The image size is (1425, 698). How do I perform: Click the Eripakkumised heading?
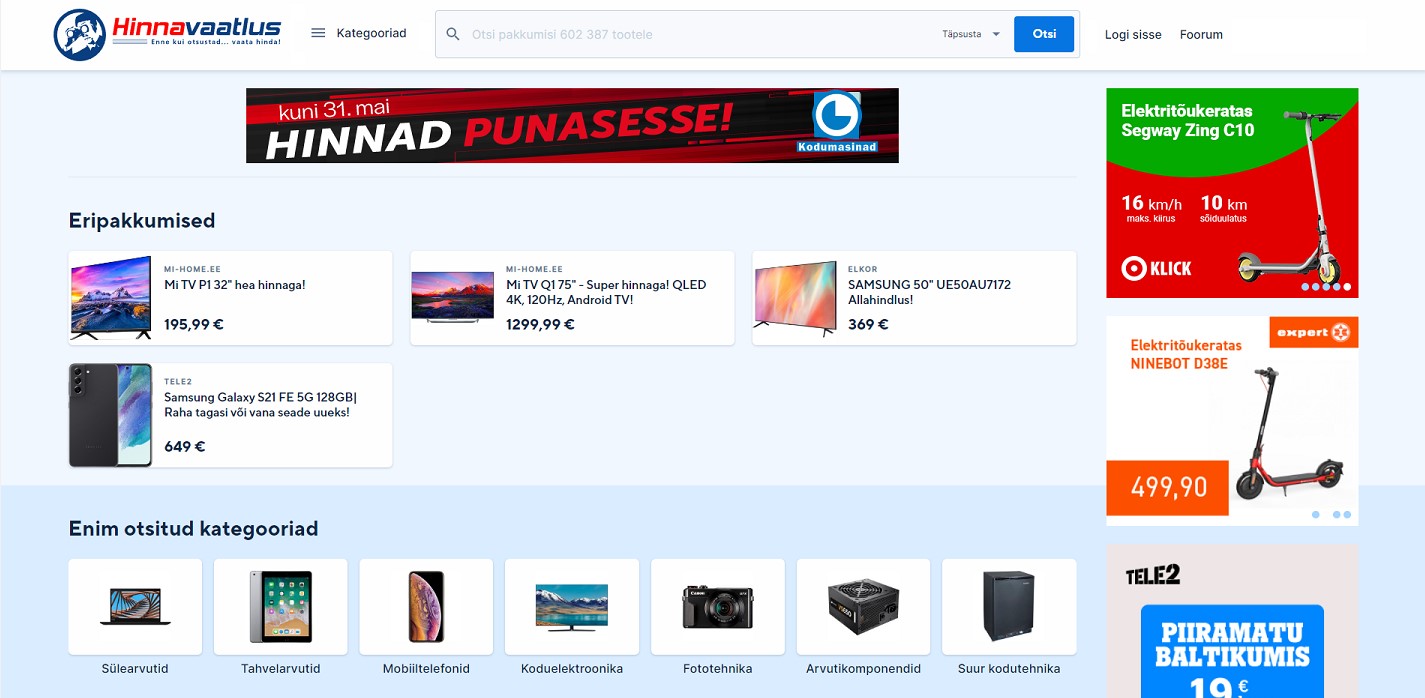click(x=142, y=221)
